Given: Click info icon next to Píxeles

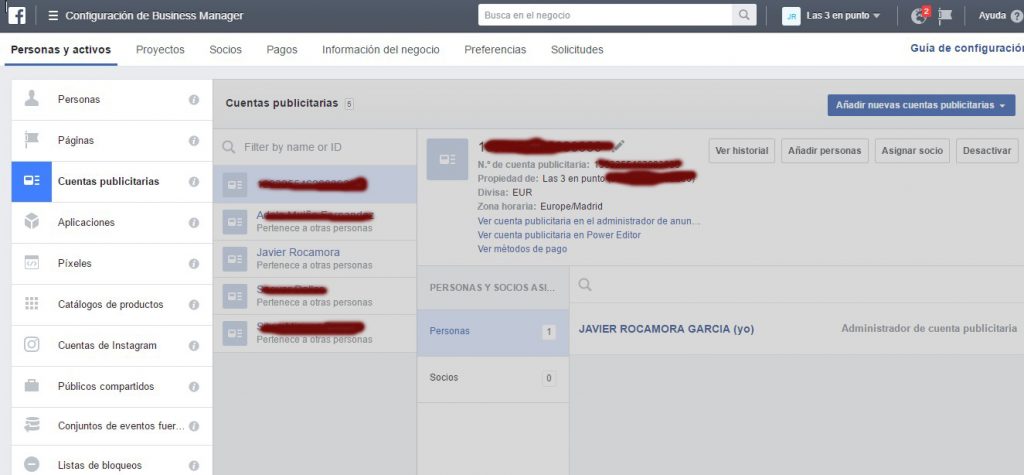Looking at the screenshot, I should pos(194,264).
